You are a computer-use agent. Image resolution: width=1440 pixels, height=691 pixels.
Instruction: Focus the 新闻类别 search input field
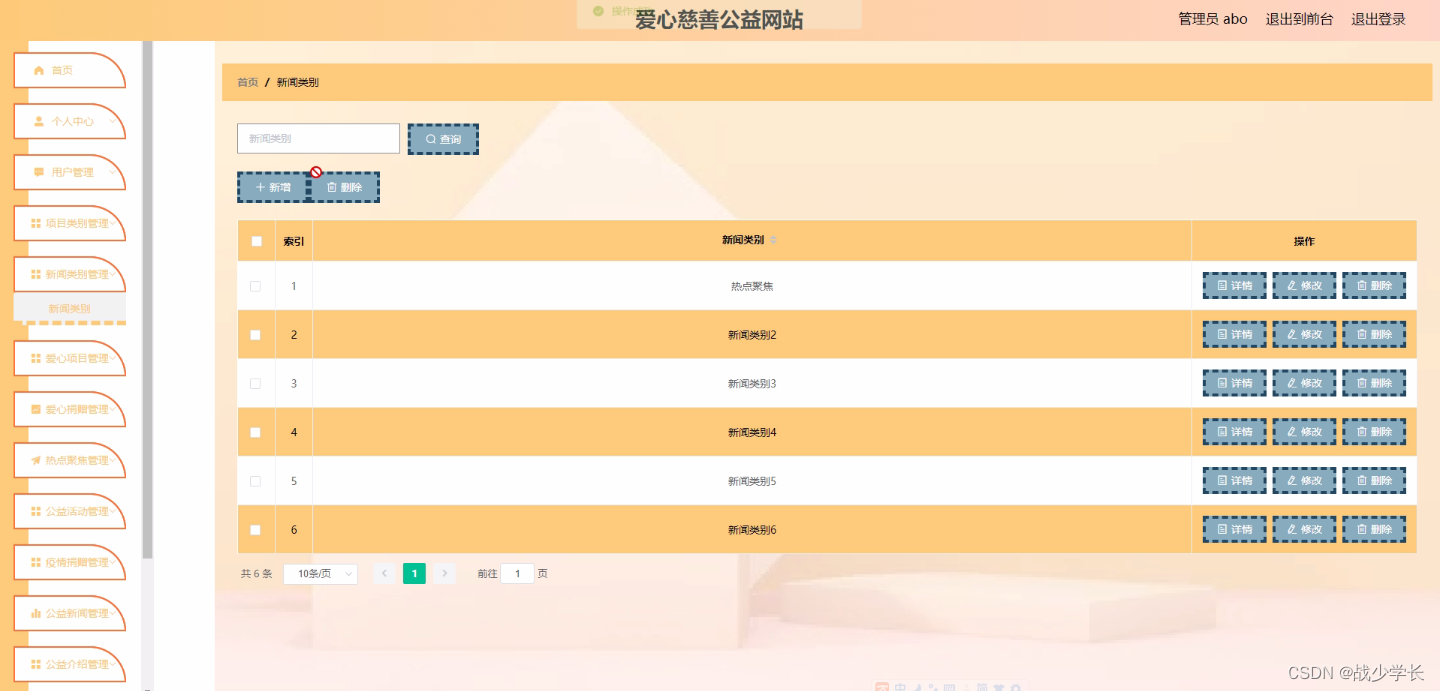tap(318, 139)
